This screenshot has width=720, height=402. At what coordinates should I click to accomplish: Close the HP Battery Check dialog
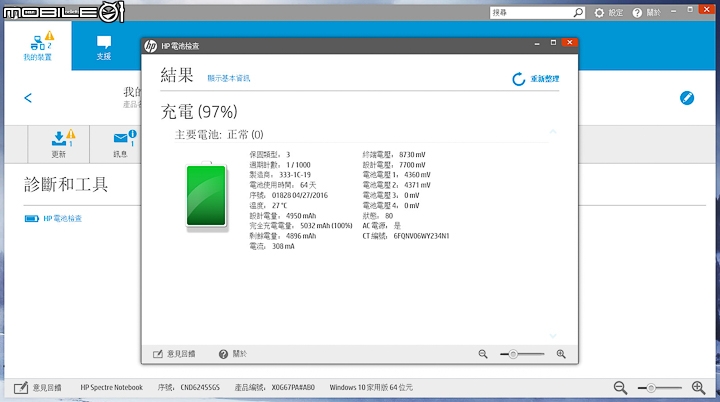pos(570,42)
